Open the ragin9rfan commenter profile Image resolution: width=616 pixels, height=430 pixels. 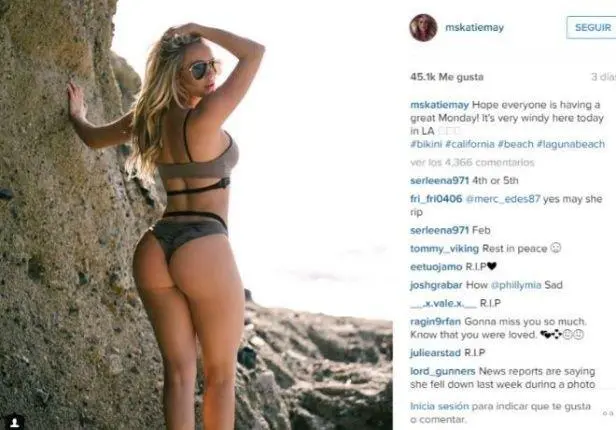click(435, 322)
